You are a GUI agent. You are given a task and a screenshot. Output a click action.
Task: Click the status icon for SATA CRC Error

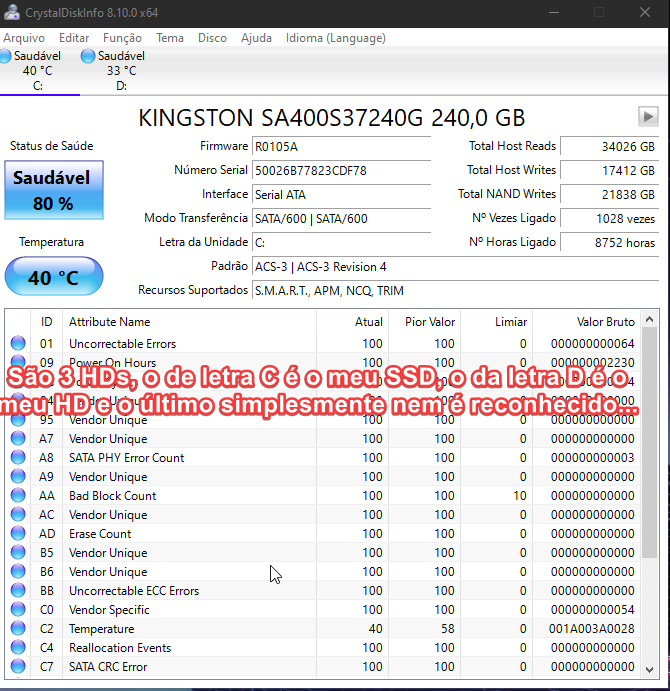[18, 666]
